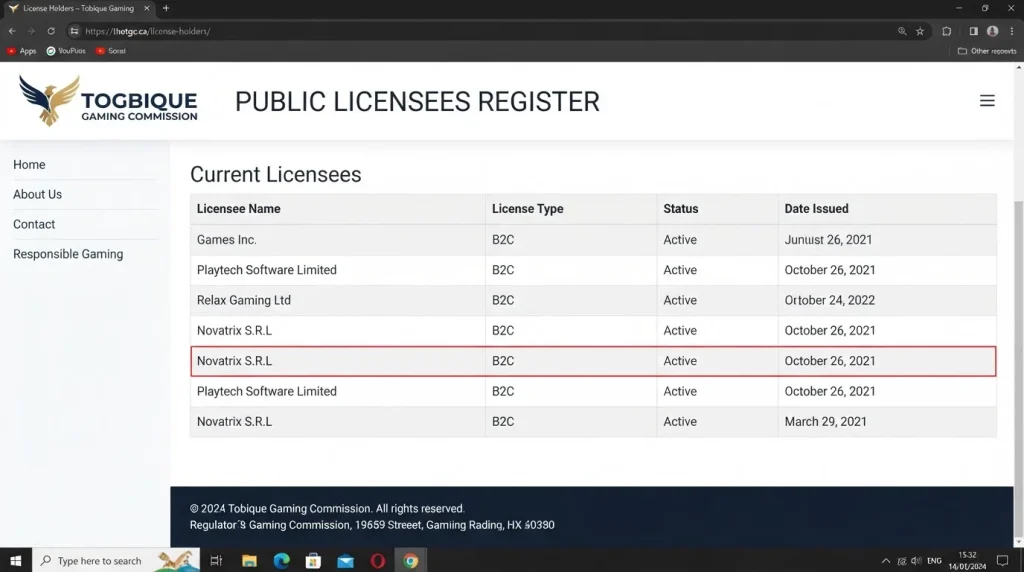This screenshot has width=1024, height=572.
Task: Open the volume speaker icon in tray
Action: coord(916,560)
